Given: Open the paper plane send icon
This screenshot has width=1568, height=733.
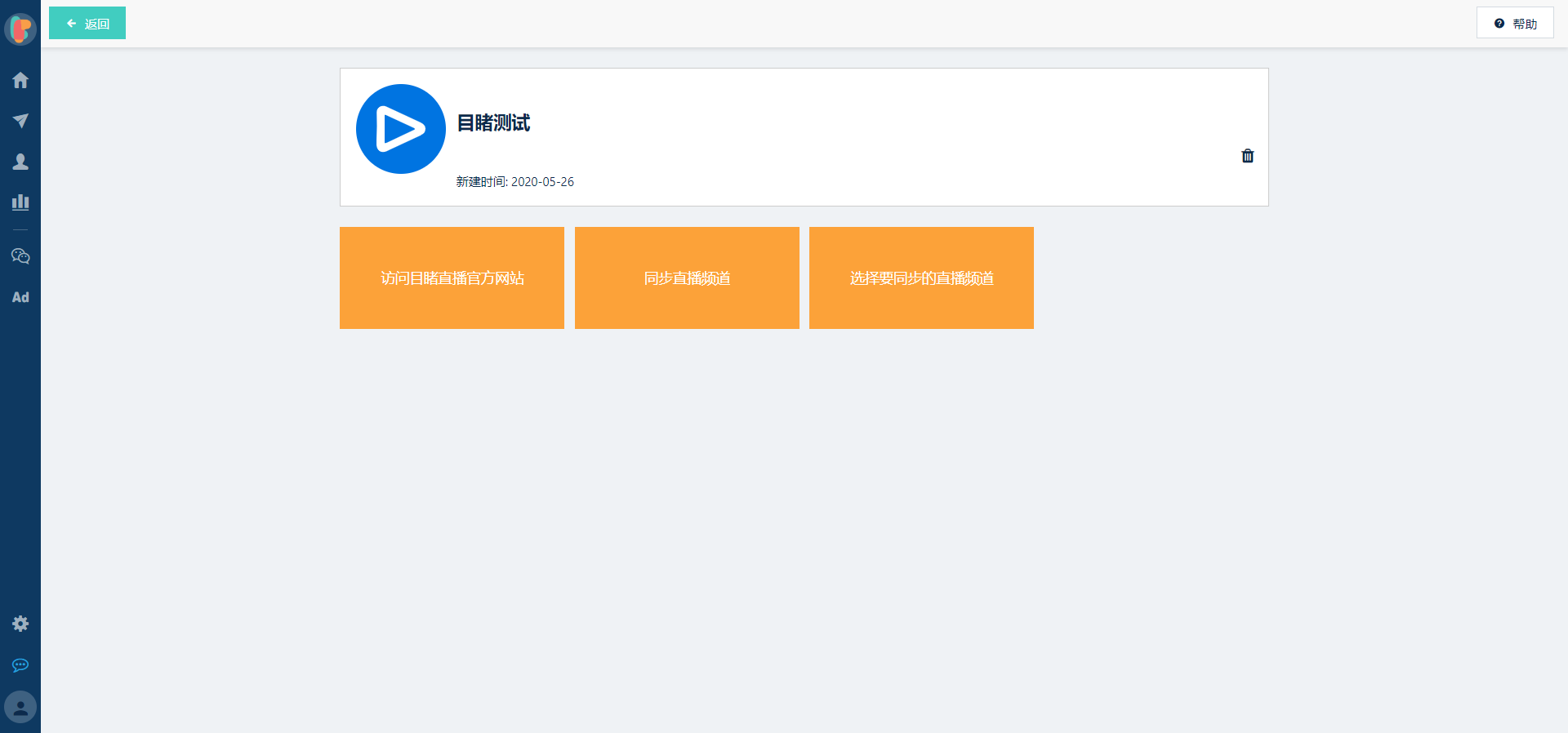Looking at the screenshot, I should pyautogui.click(x=20, y=121).
